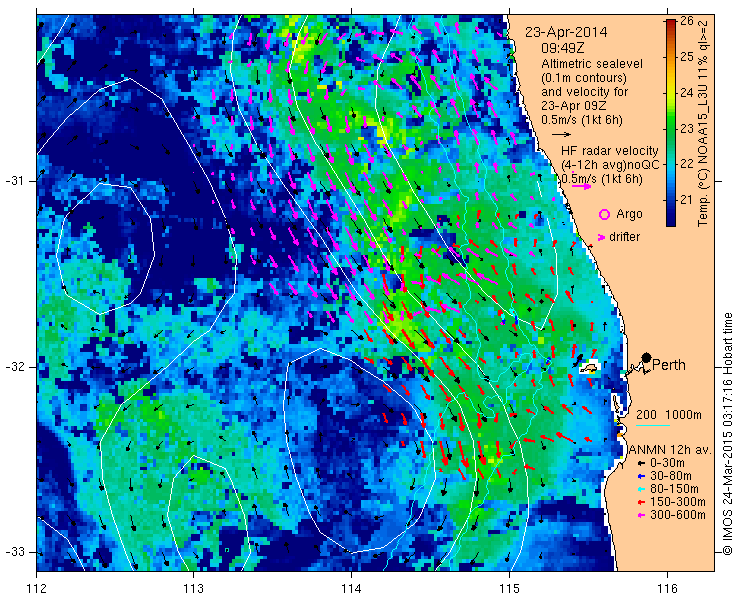Click the '(4-12h avg)noQC' text
The height and width of the screenshot is (600, 740).
coord(610,165)
